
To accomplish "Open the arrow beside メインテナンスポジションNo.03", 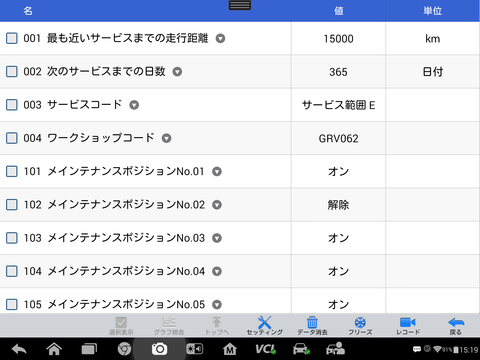I will click(x=217, y=238).
